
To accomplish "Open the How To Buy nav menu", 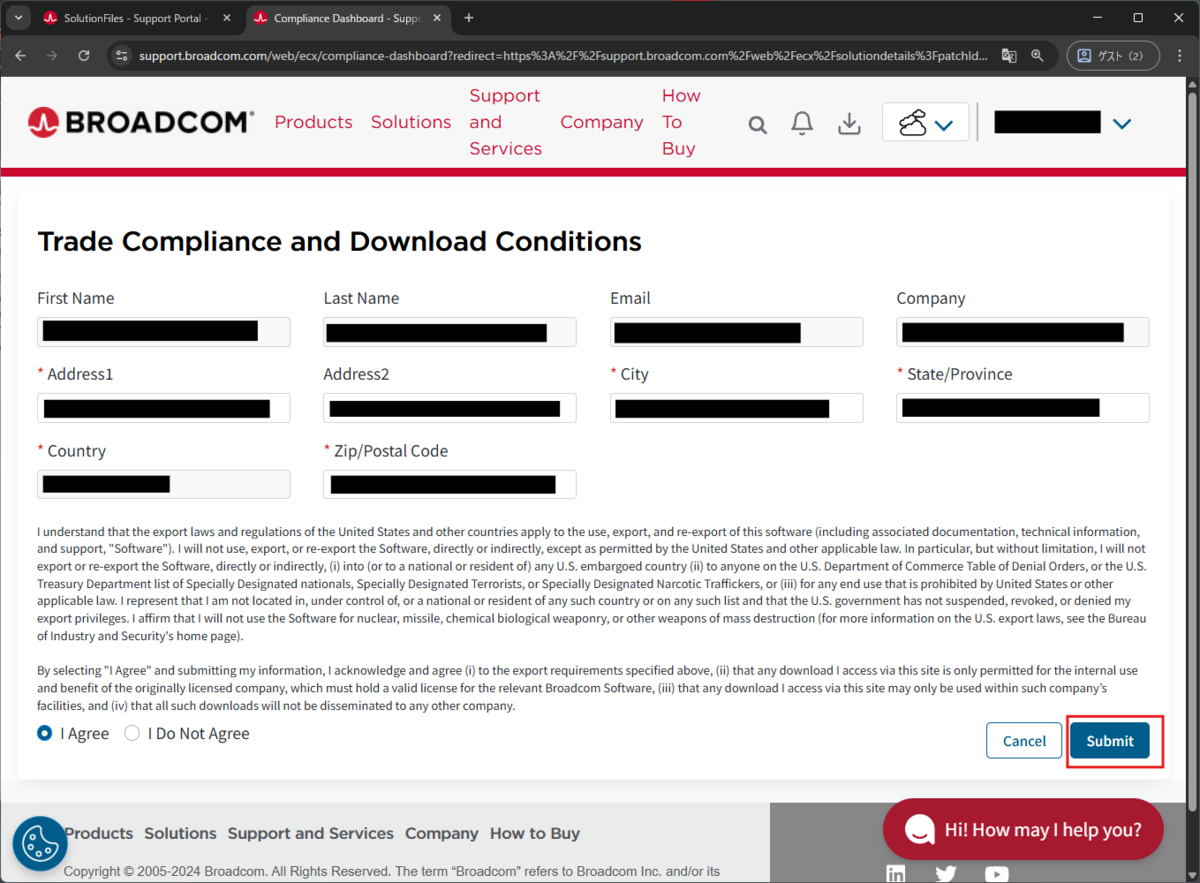I will (681, 122).
